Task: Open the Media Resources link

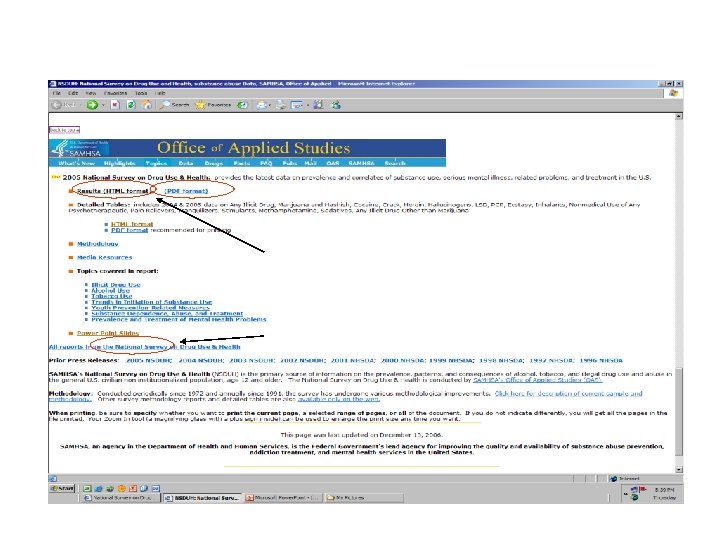Action: [104, 258]
